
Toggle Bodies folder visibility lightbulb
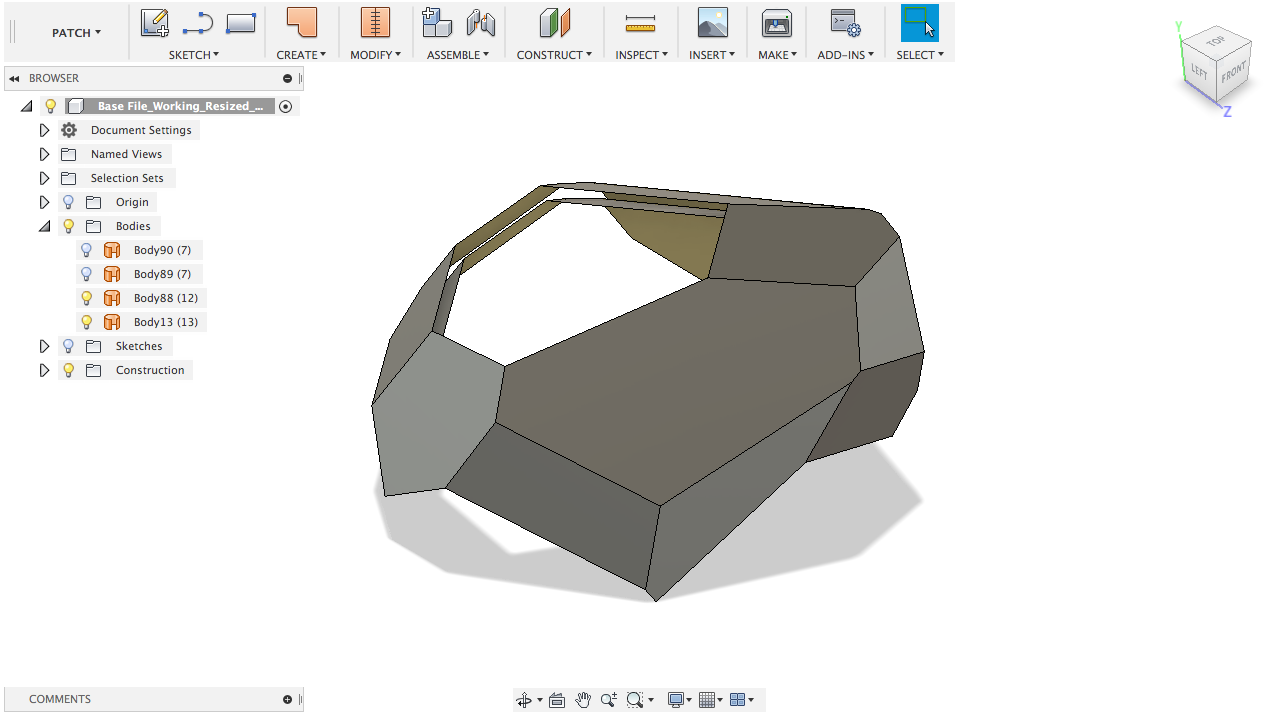[x=69, y=226]
